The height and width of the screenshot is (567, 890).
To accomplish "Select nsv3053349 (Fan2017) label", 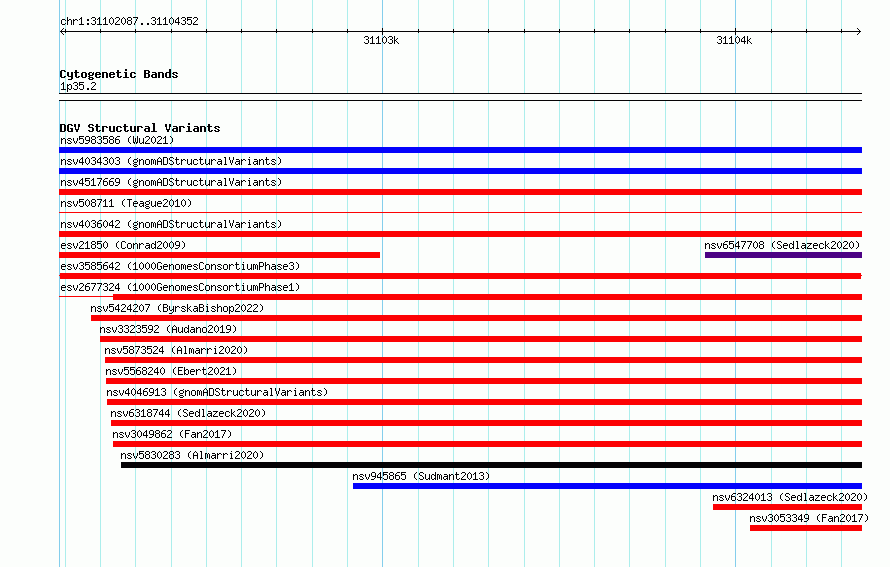I will pos(809,518).
